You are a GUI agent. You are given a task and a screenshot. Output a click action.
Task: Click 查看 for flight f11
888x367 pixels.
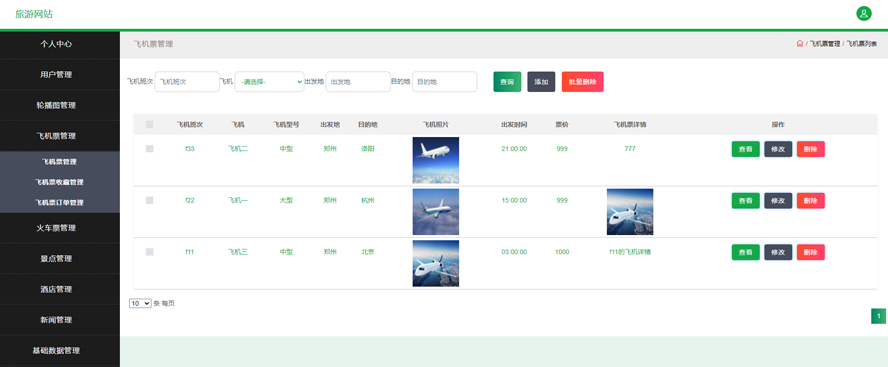[745, 252]
